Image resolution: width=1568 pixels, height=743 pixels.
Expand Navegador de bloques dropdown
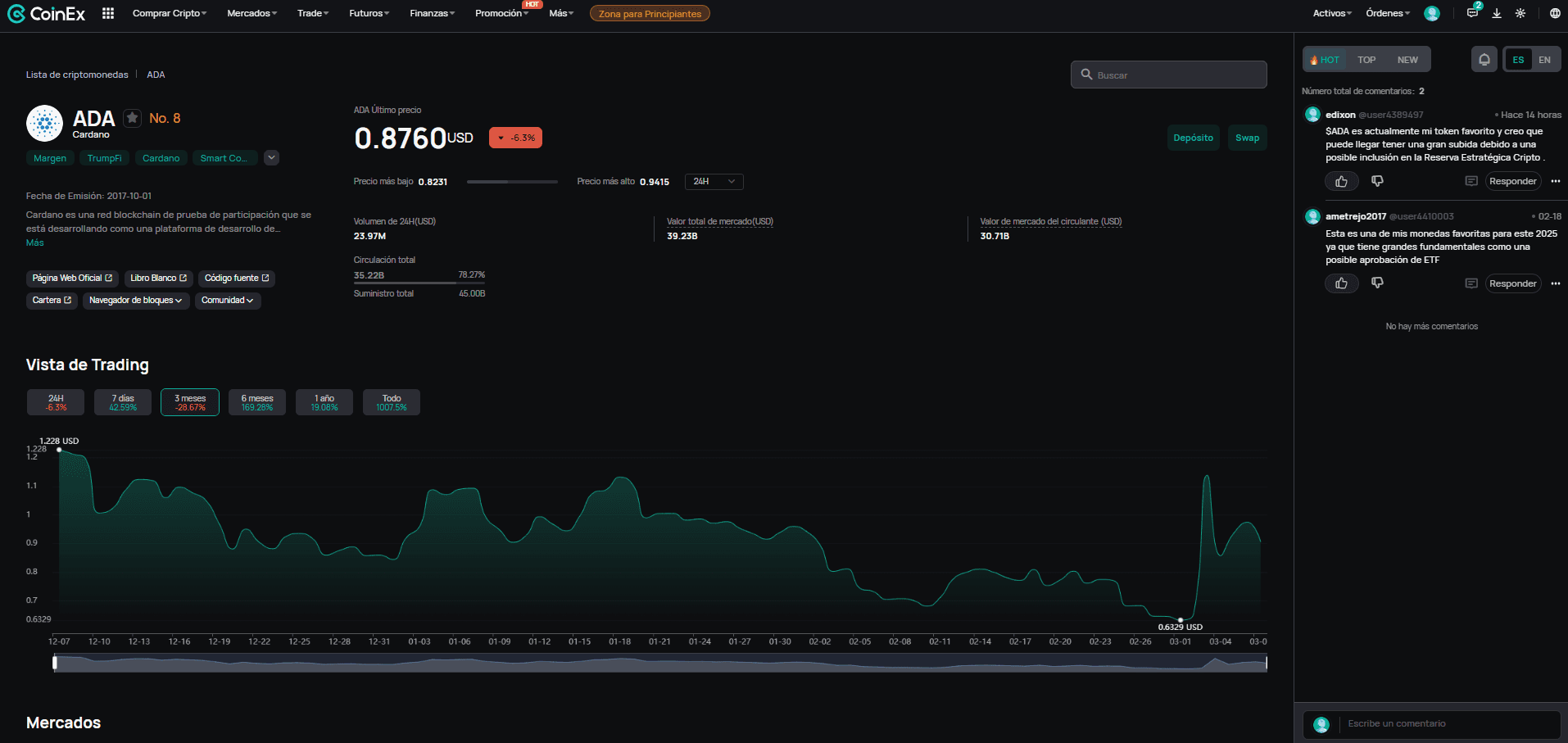click(x=136, y=301)
